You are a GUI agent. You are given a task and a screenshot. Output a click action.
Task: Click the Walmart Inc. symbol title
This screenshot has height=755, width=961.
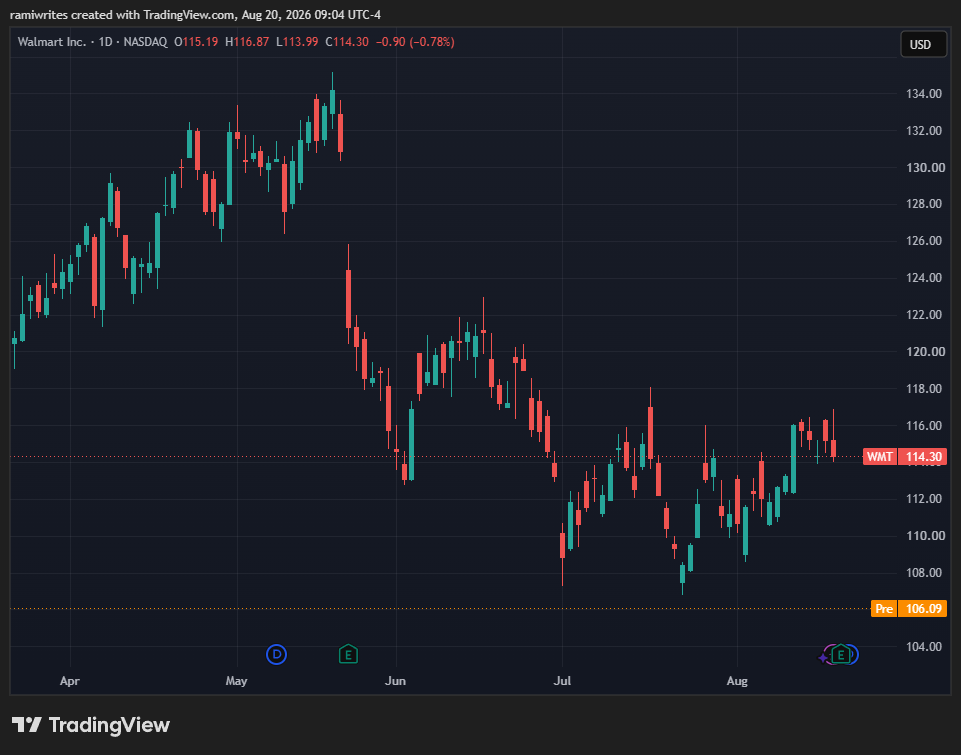pos(51,42)
